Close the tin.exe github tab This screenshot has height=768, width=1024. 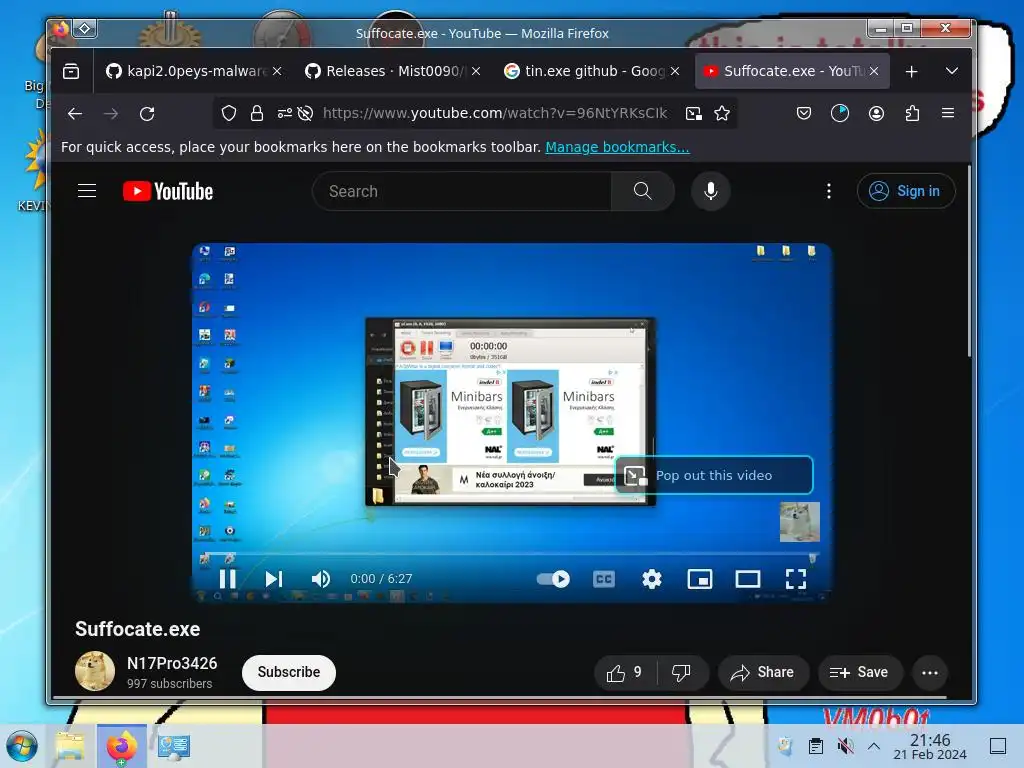[x=675, y=71]
